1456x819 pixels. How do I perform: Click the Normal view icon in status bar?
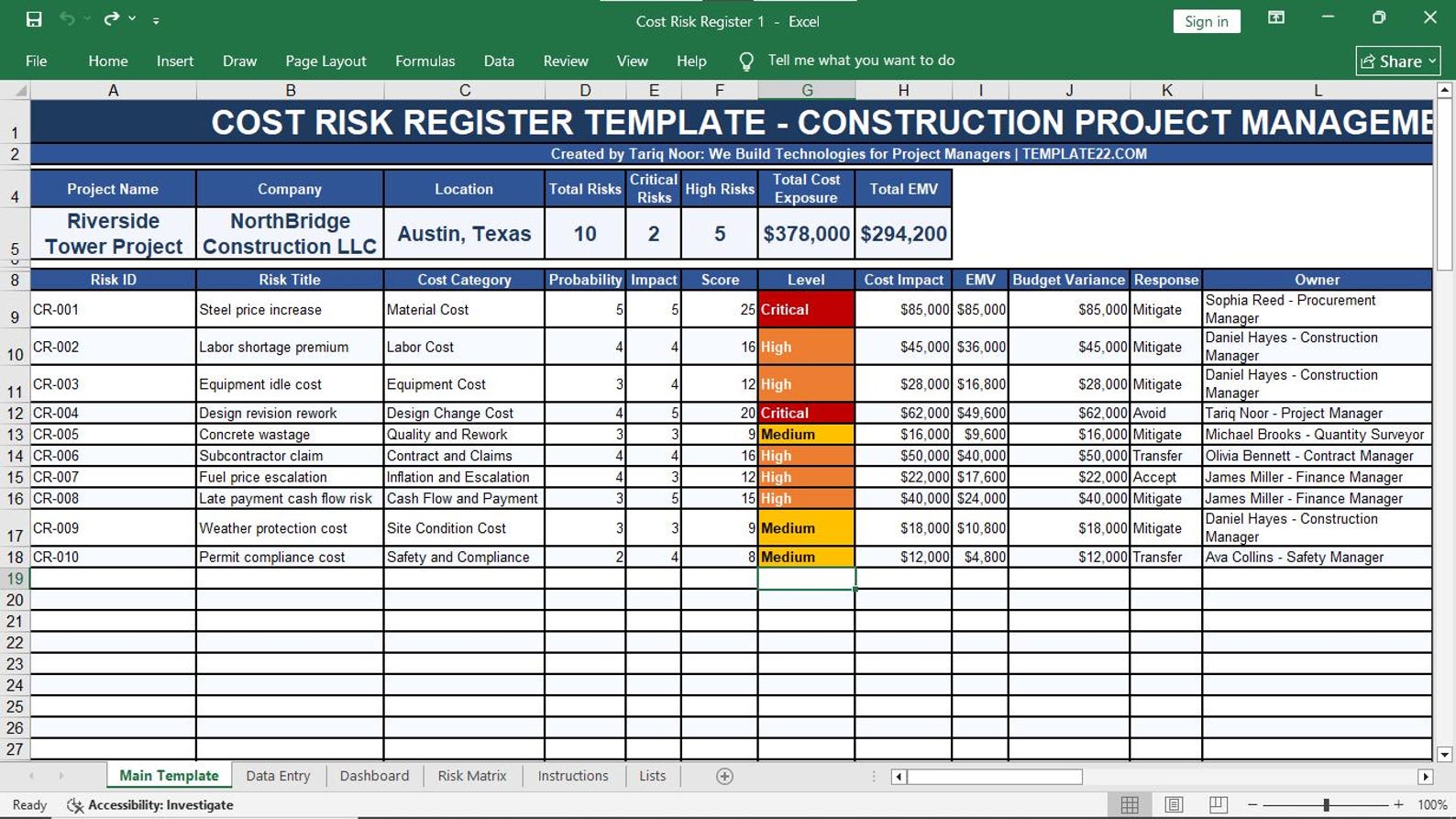[1130, 805]
